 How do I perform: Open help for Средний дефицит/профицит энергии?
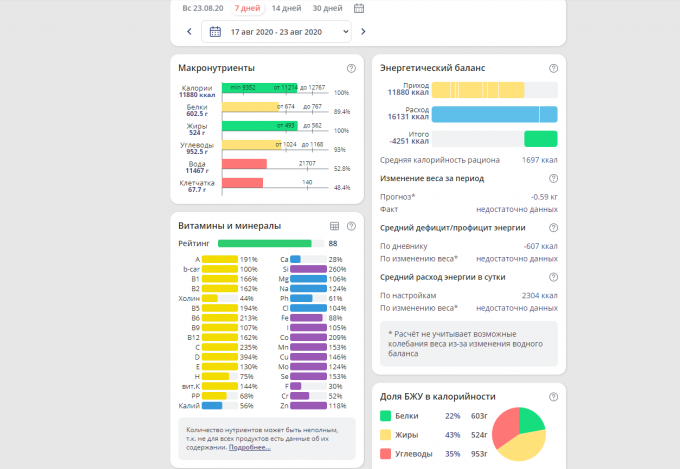point(553,228)
